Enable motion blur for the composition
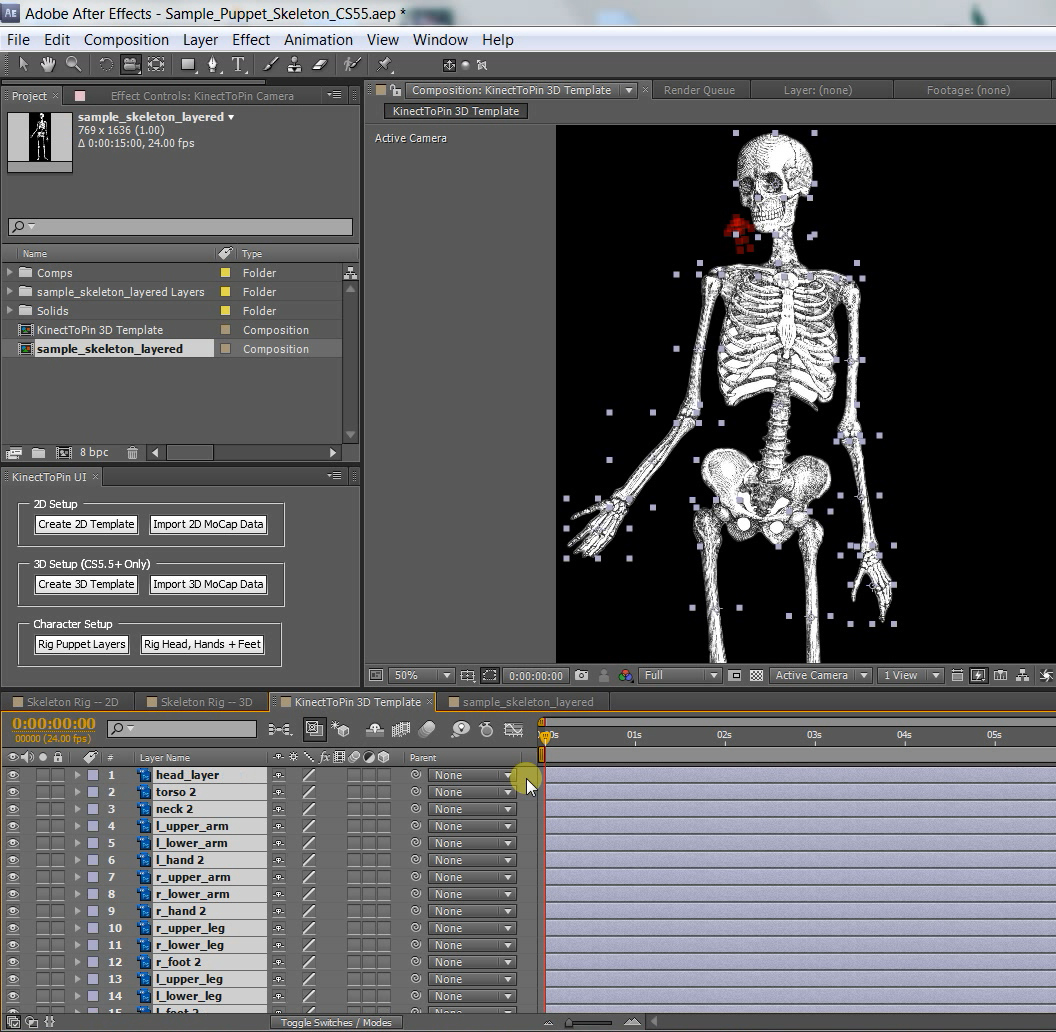1056x1032 pixels. coord(426,729)
